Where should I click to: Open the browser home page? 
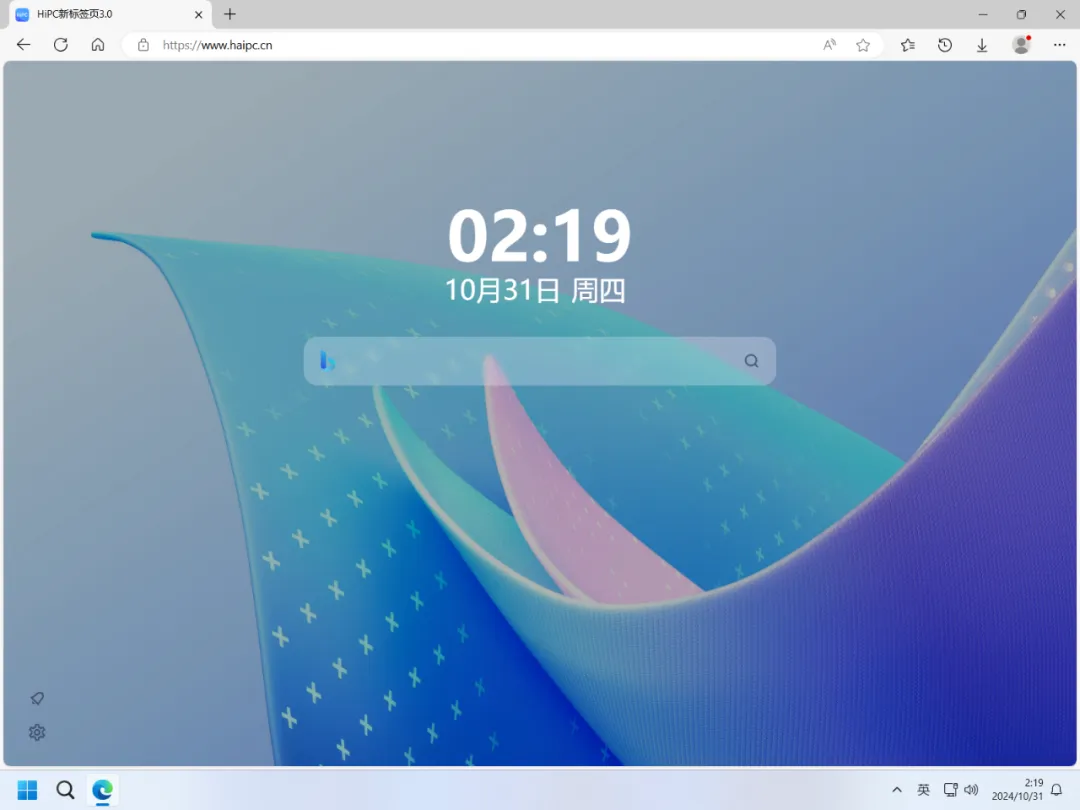(98, 45)
